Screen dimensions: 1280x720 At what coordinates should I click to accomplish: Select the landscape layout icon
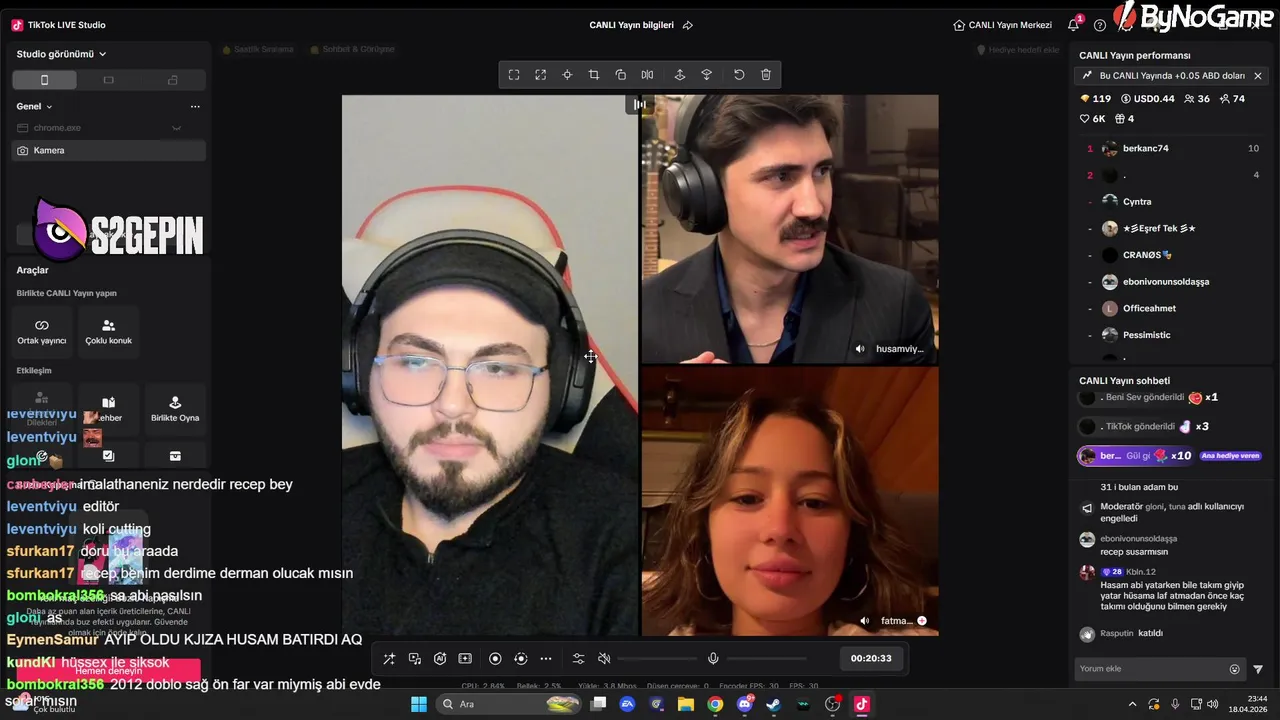109,80
